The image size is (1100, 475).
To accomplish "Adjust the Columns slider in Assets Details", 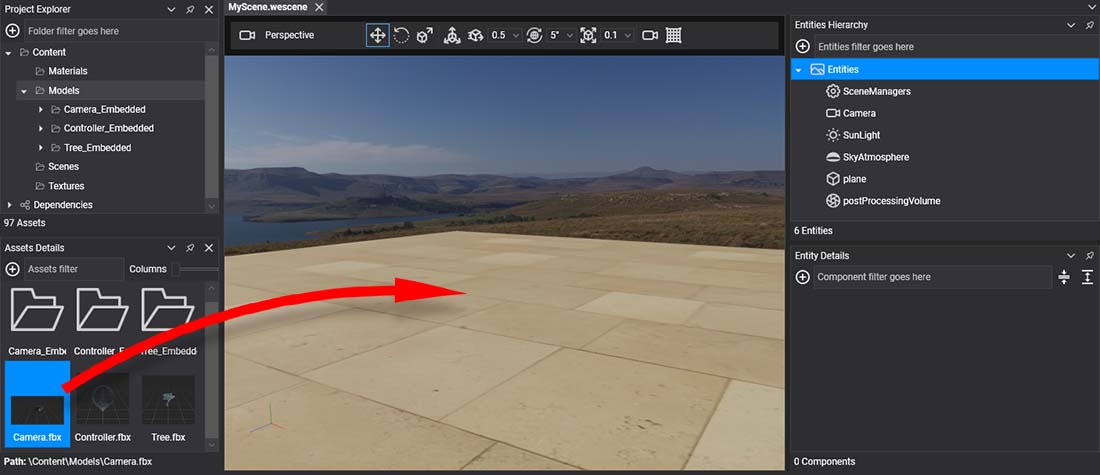I will click(x=178, y=269).
